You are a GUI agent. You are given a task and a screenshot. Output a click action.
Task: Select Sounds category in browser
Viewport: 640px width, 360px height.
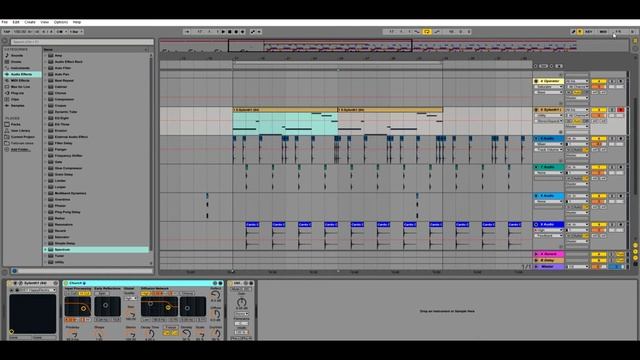pyautogui.click(x=17, y=56)
